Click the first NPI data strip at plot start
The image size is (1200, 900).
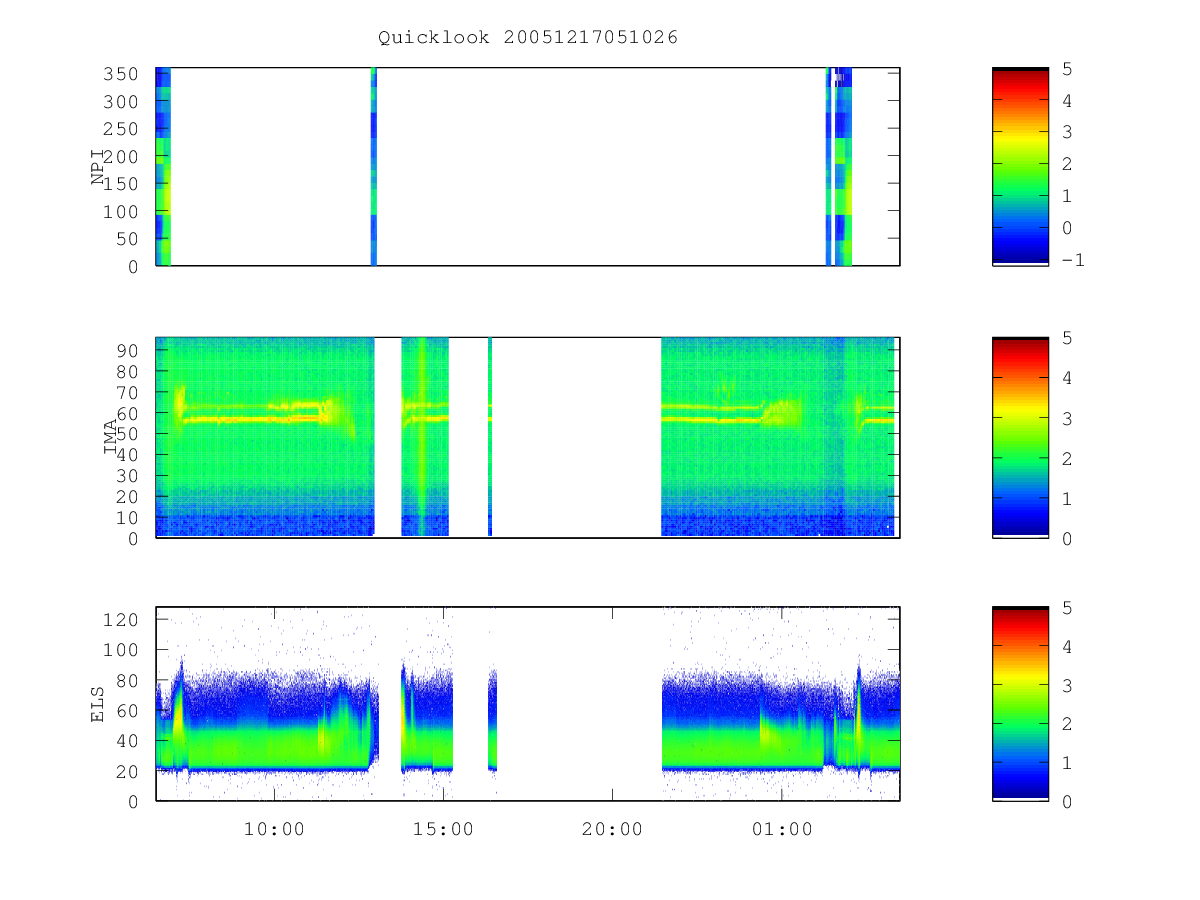pos(163,166)
